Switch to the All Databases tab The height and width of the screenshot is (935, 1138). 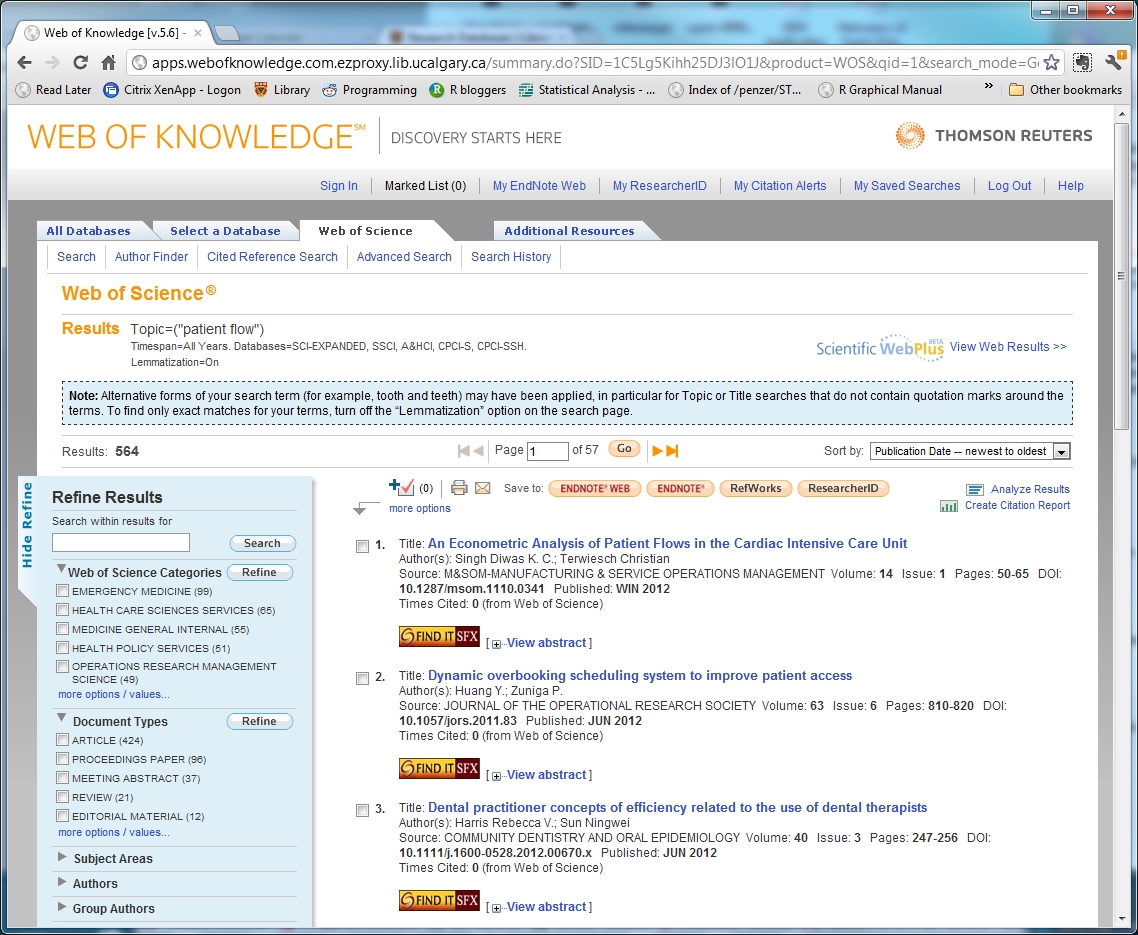click(x=88, y=231)
